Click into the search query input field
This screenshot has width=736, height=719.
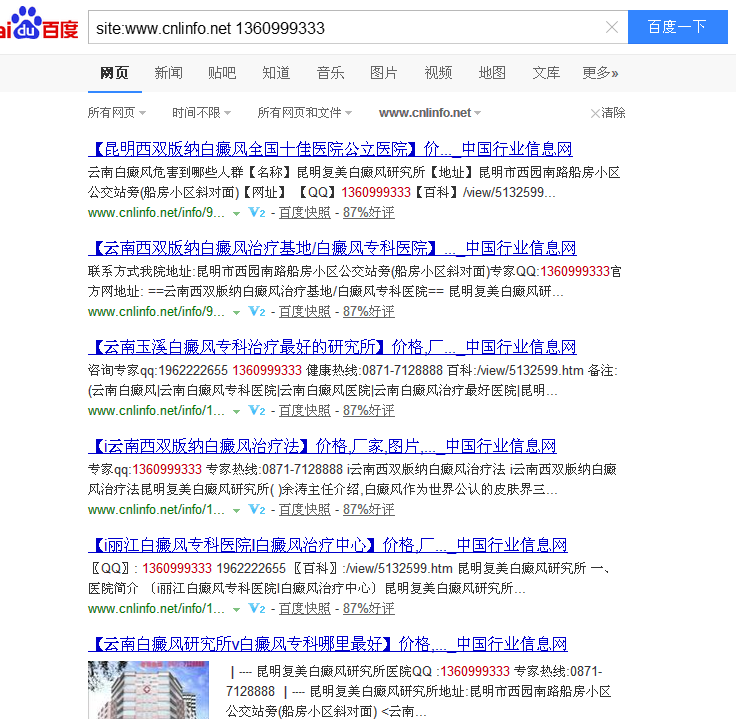(x=340, y=28)
